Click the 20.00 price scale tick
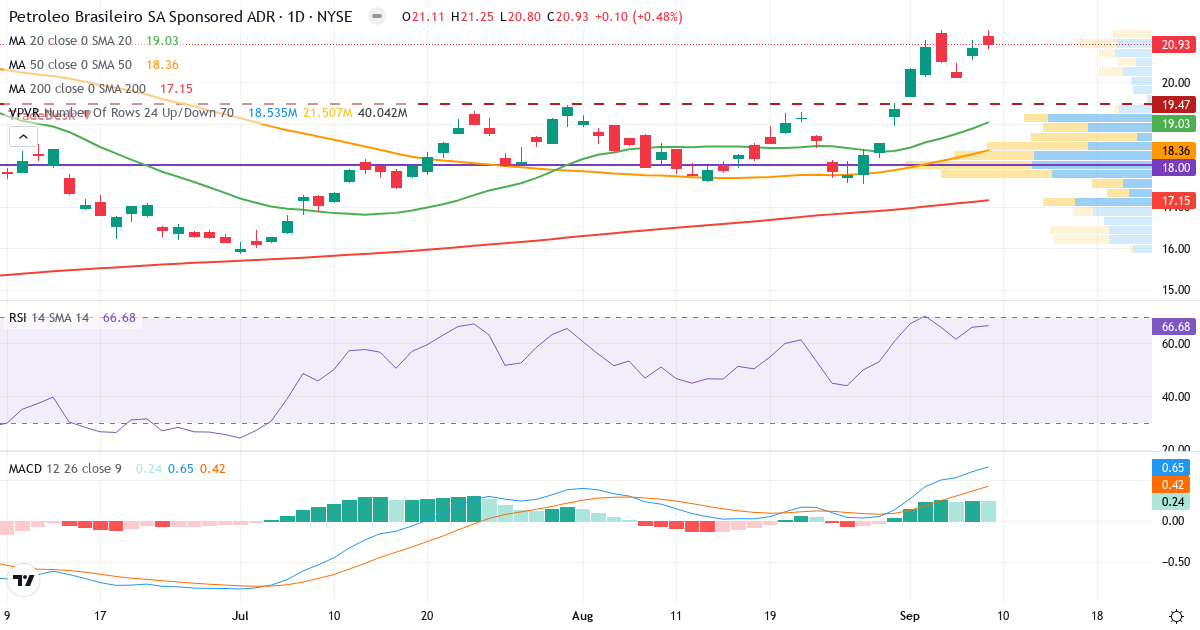This screenshot has width=1200, height=630. click(x=1175, y=83)
